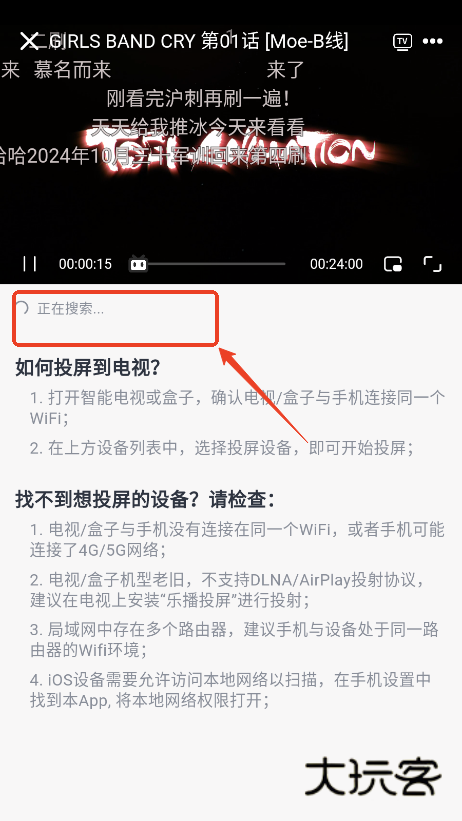Select the tip mentioning DLNA/AirPlay投射协议
The width and height of the screenshot is (462, 821).
227,590
